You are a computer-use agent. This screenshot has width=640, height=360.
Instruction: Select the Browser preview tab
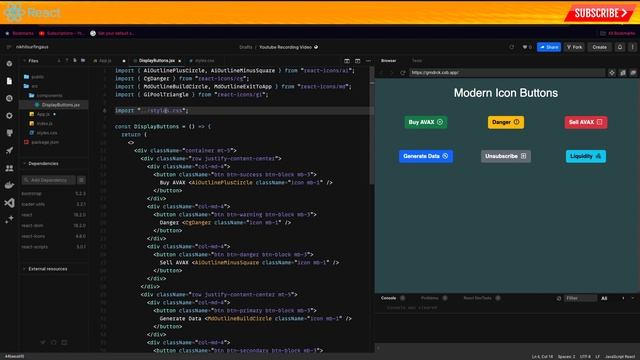point(389,61)
